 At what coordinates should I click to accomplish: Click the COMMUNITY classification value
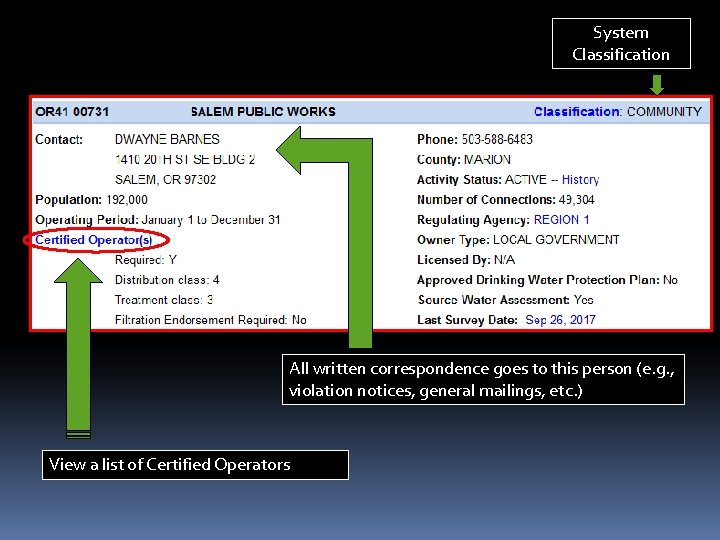pyautogui.click(x=664, y=112)
